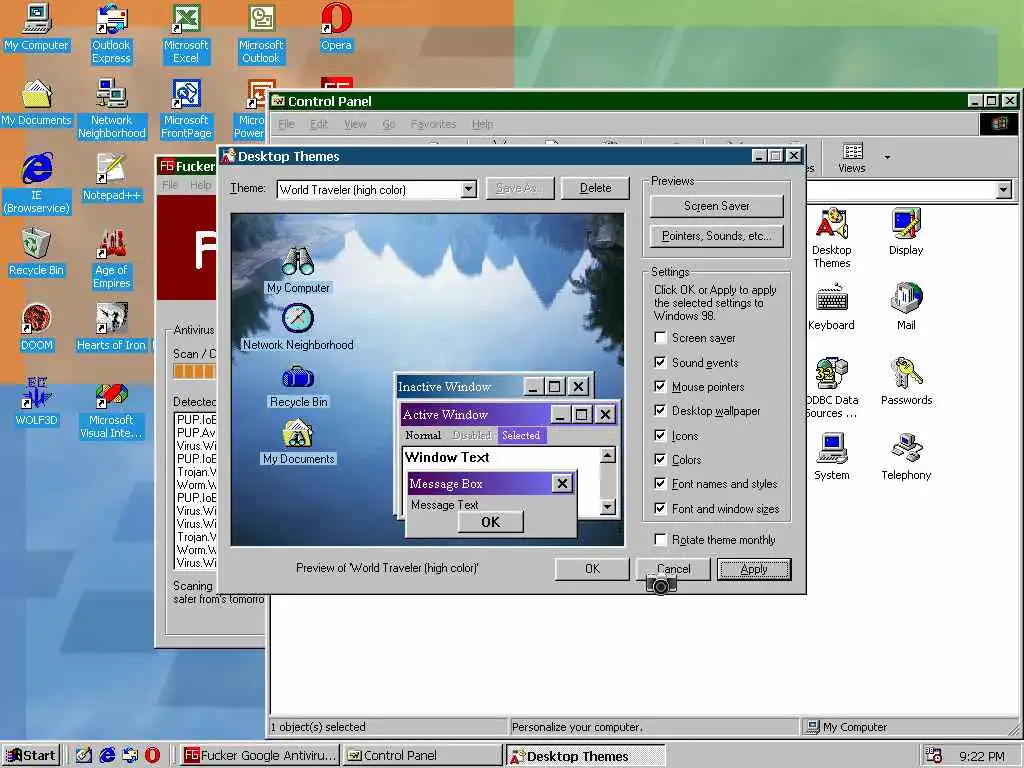Click Cancel in Desktop Themes
Screen dimensions: 1024x768
coord(673,569)
